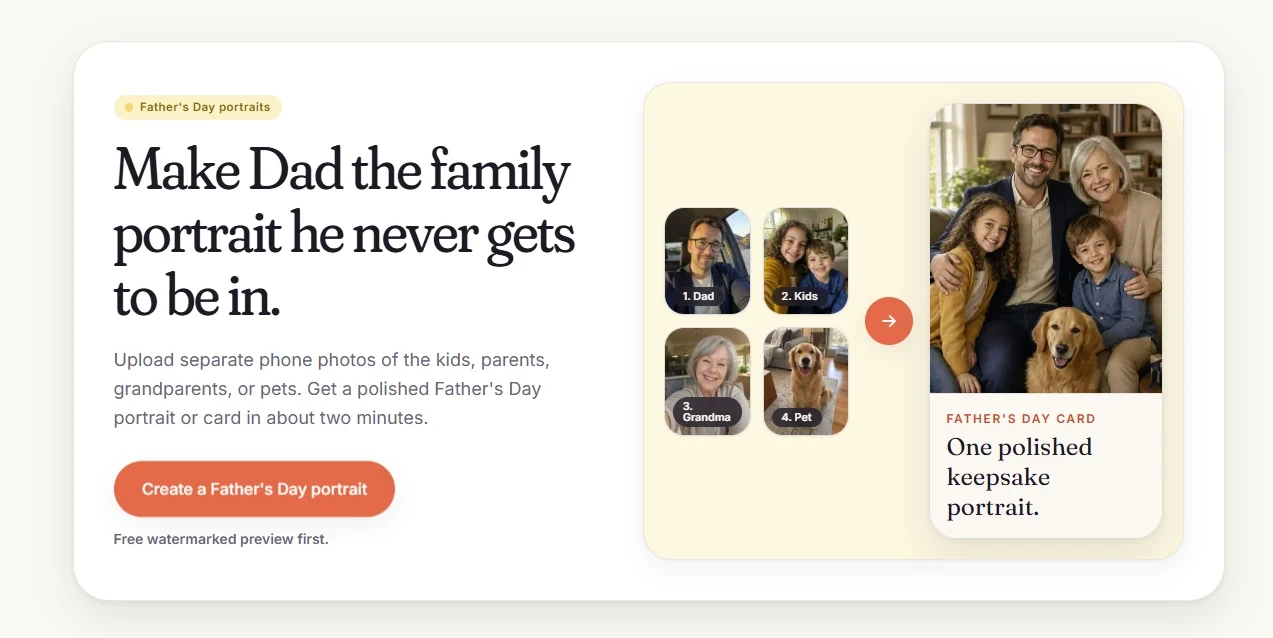Open the finished family portrait image
The image size is (1273, 638).
1046,248
